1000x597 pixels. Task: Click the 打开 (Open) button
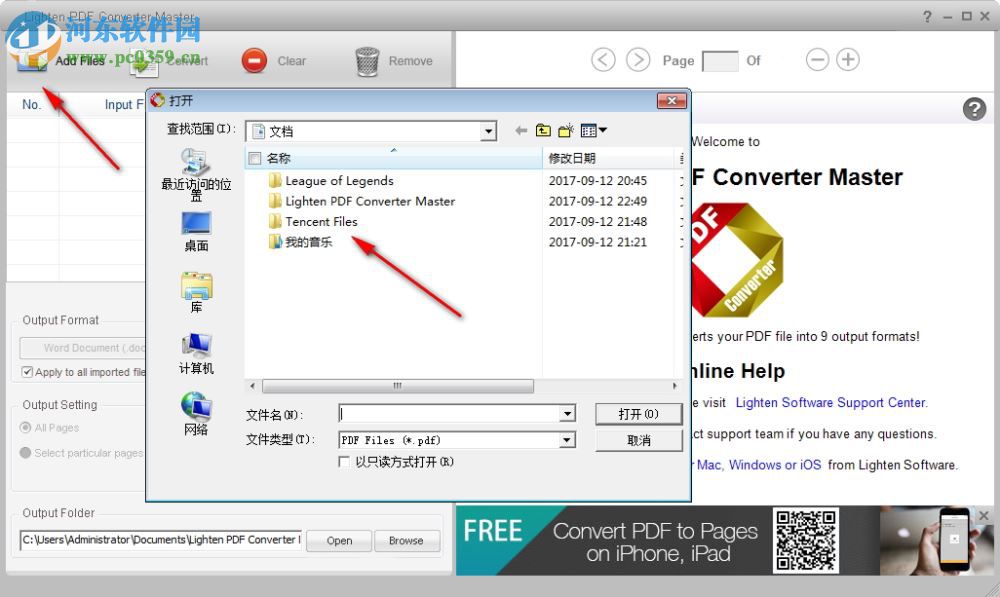638,413
